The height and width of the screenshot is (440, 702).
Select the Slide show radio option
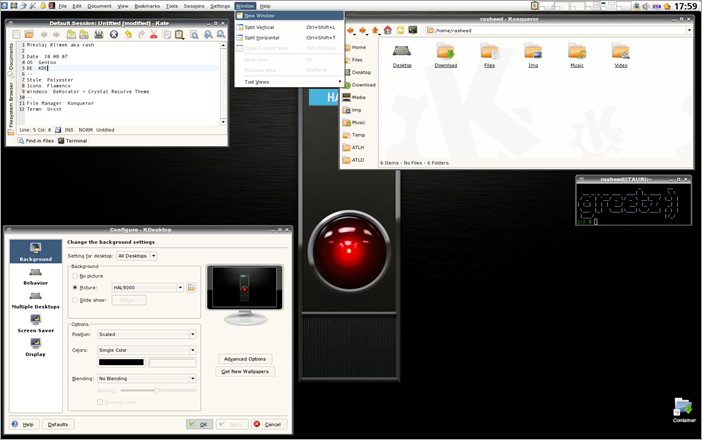tap(75, 300)
